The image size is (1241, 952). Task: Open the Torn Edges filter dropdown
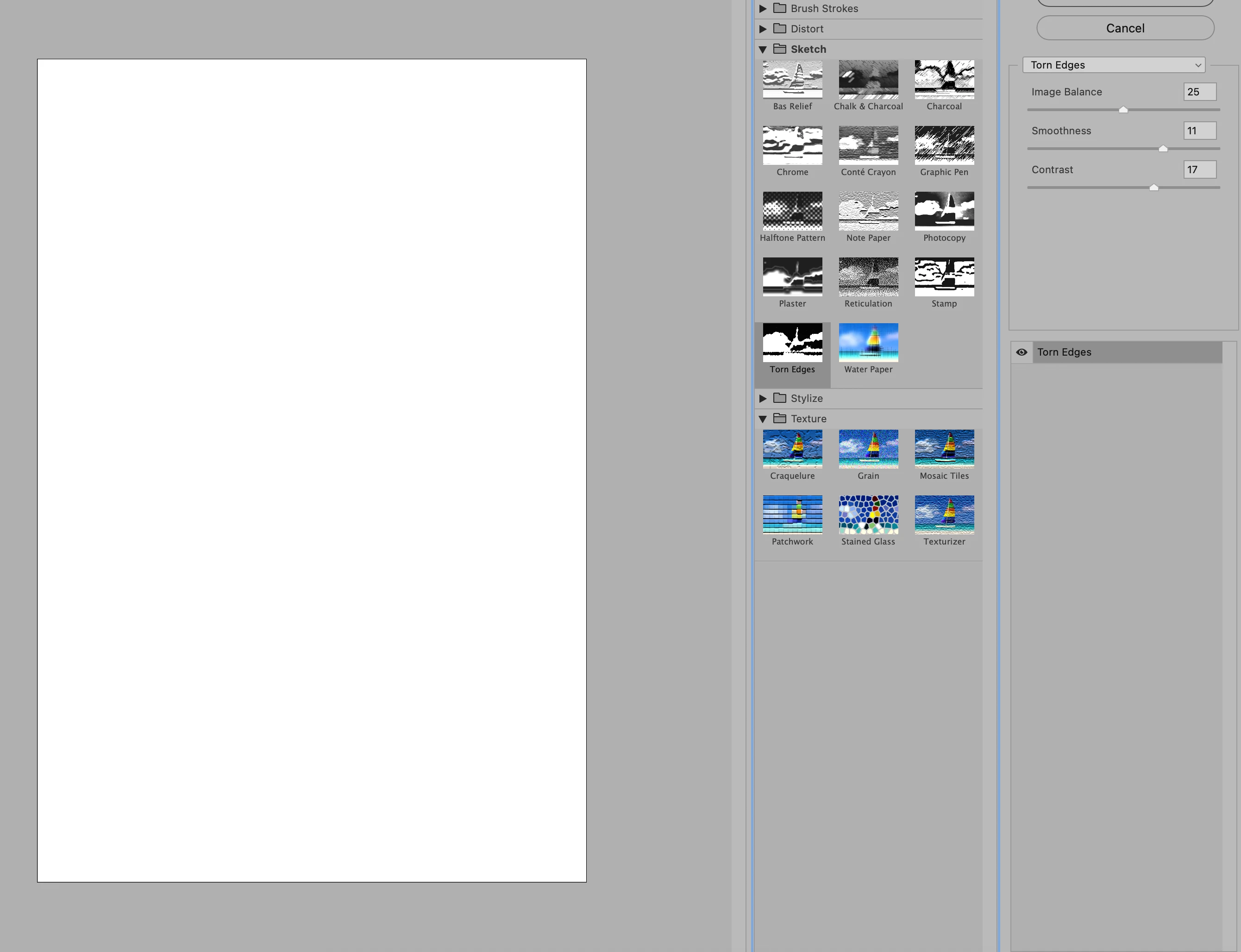pyautogui.click(x=1114, y=65)
